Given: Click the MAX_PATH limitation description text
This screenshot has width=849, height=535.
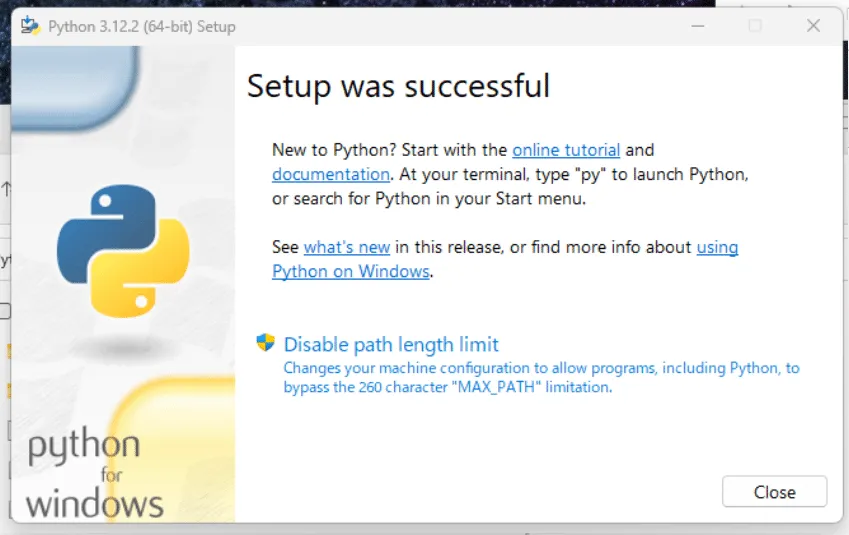Looking at the screenshot, I should coord(541,377).
